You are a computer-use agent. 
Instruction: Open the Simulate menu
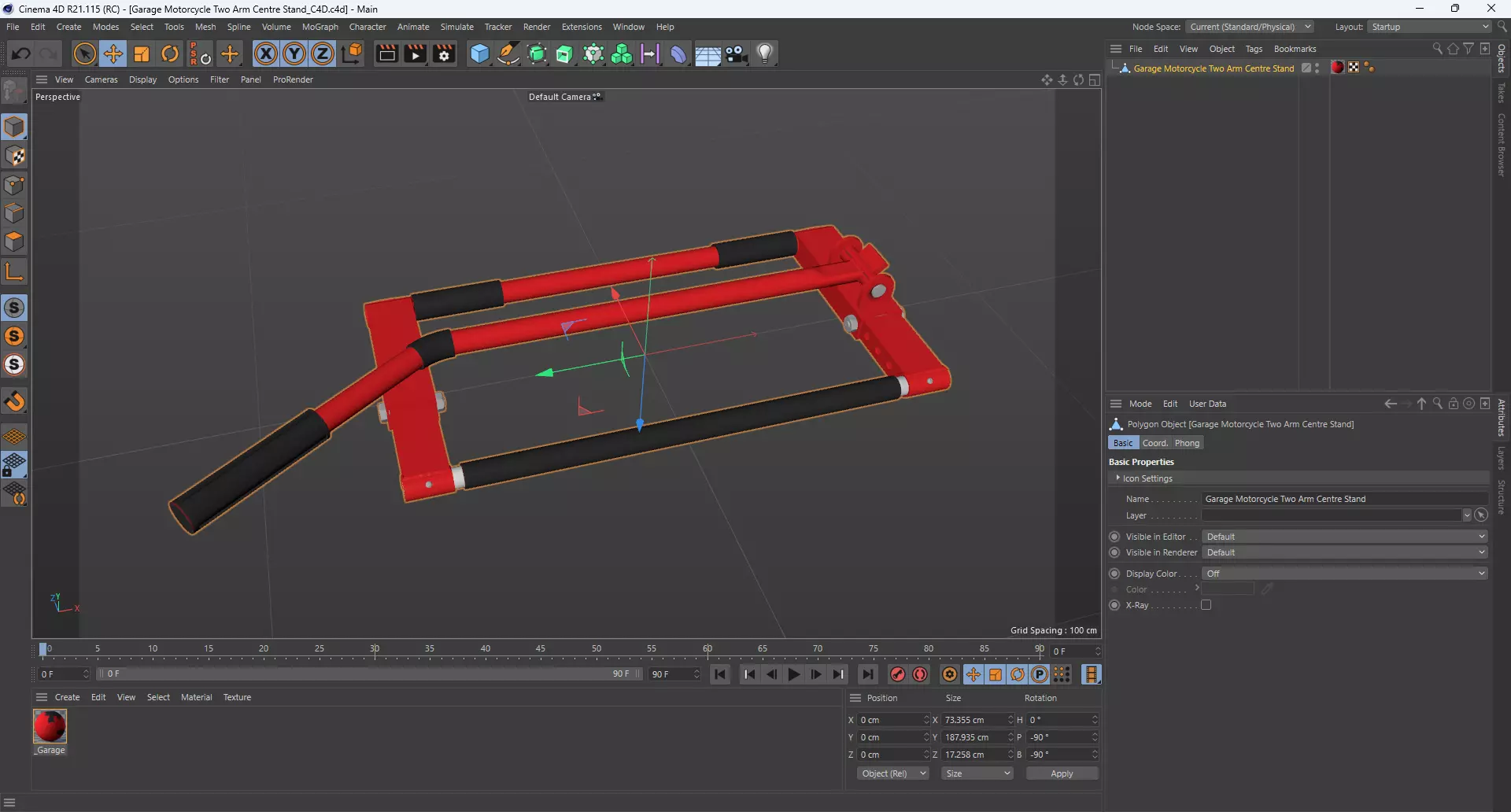point(456,27)
